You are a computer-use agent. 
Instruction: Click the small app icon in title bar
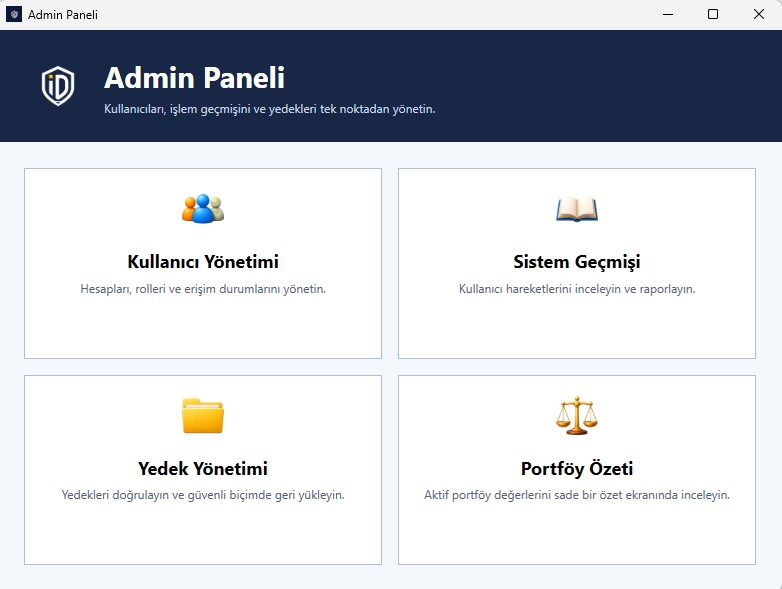pos(14,14)
